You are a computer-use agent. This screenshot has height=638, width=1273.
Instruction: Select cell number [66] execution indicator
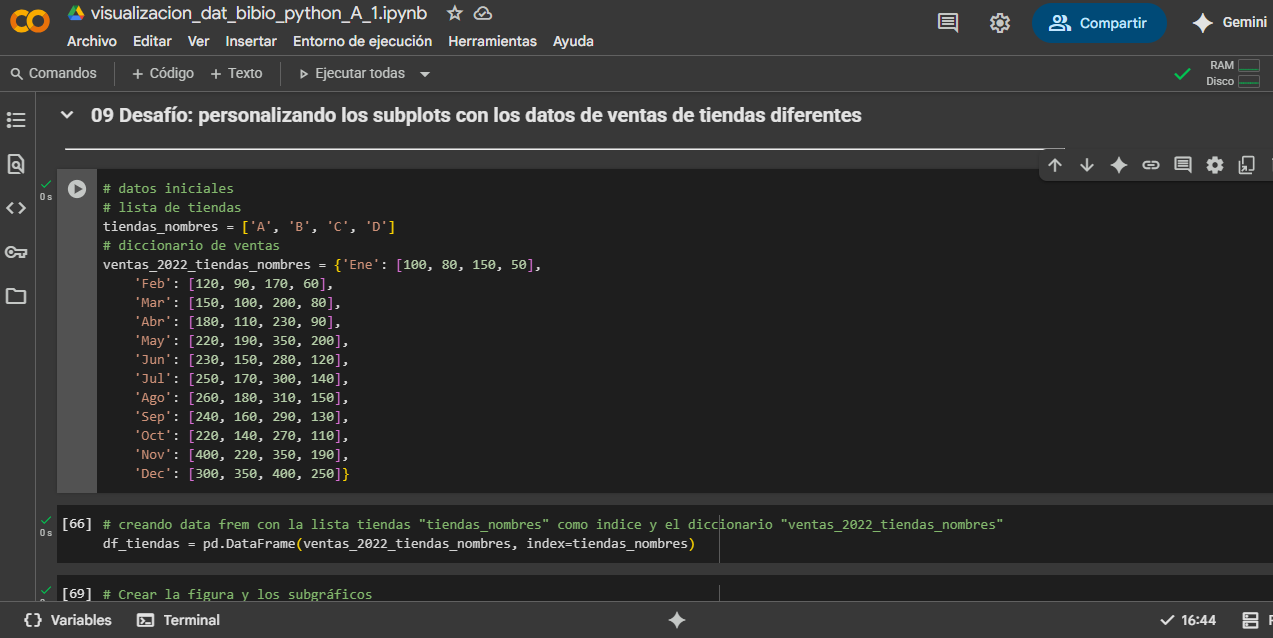pyautogui.click(x=77, y=524)
